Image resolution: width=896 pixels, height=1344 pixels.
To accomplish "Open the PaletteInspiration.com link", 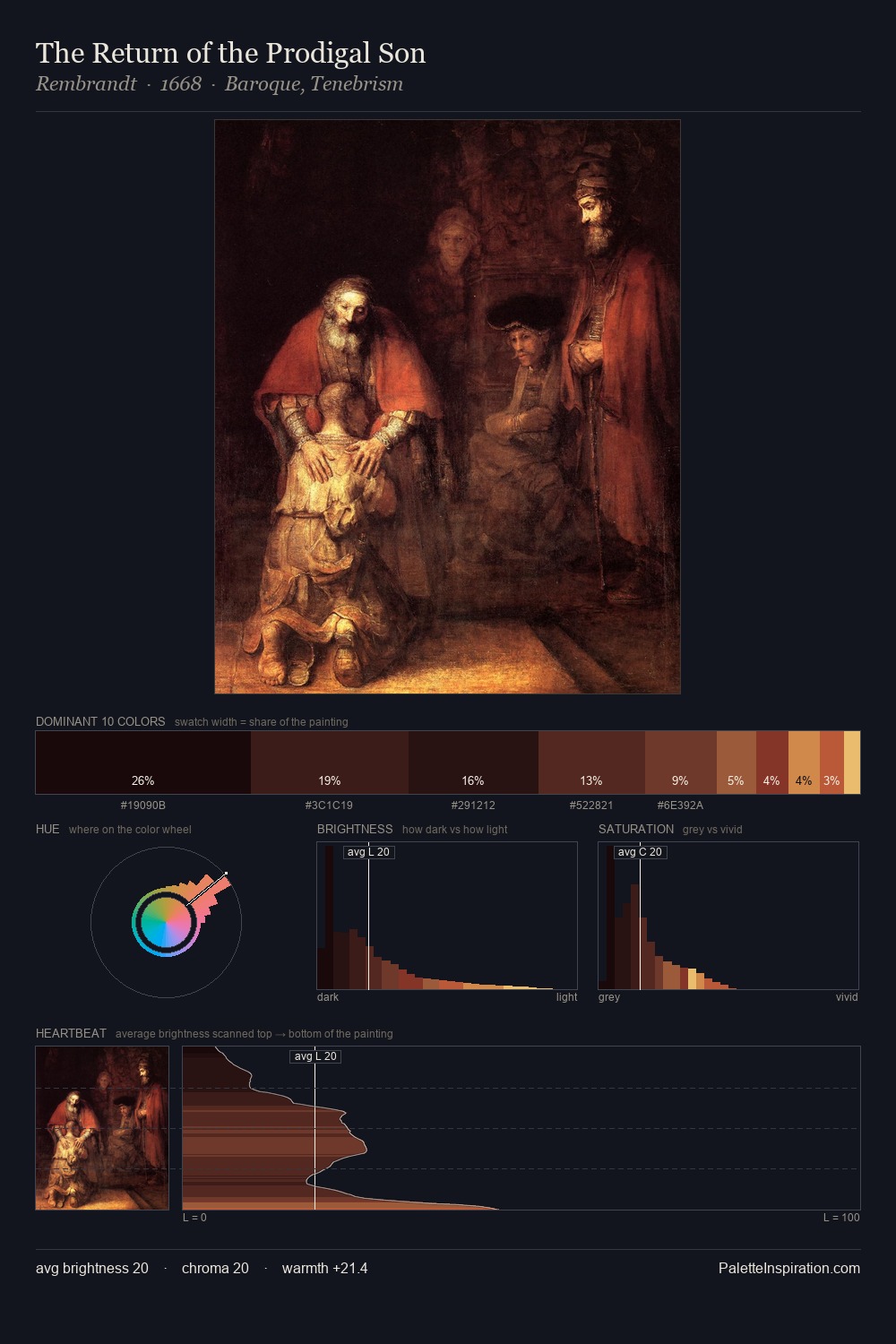I will pyautogui.click(x=789, y=1269).
